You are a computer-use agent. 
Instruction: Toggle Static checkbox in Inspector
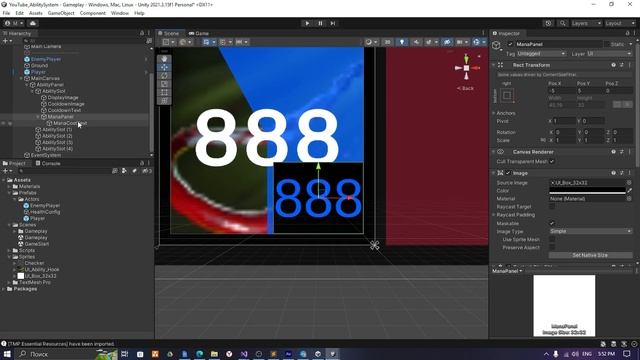[x=607, y=44]
